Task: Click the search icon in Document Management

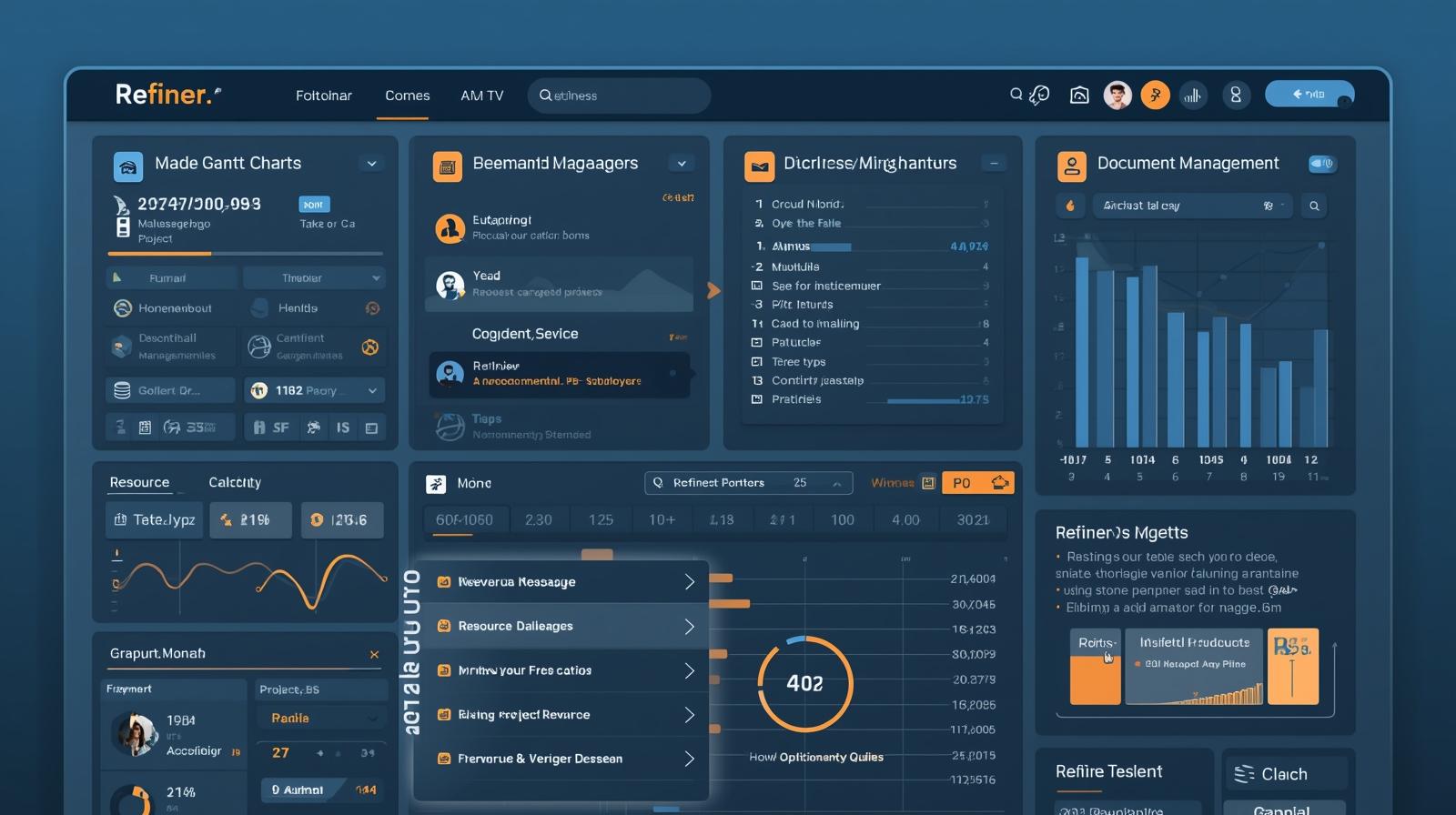Action: click(x=1314, y=206)
